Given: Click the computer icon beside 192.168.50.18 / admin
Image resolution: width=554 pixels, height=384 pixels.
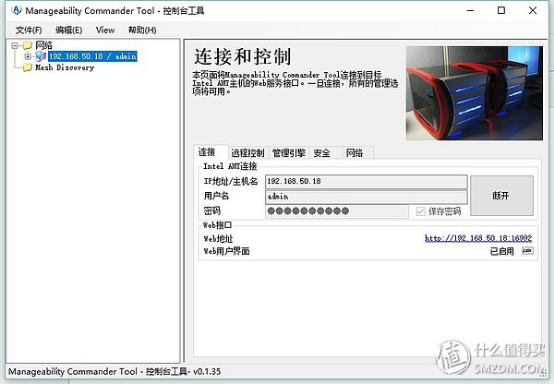Looking at the screenshot, I should [x=41, y=56].
